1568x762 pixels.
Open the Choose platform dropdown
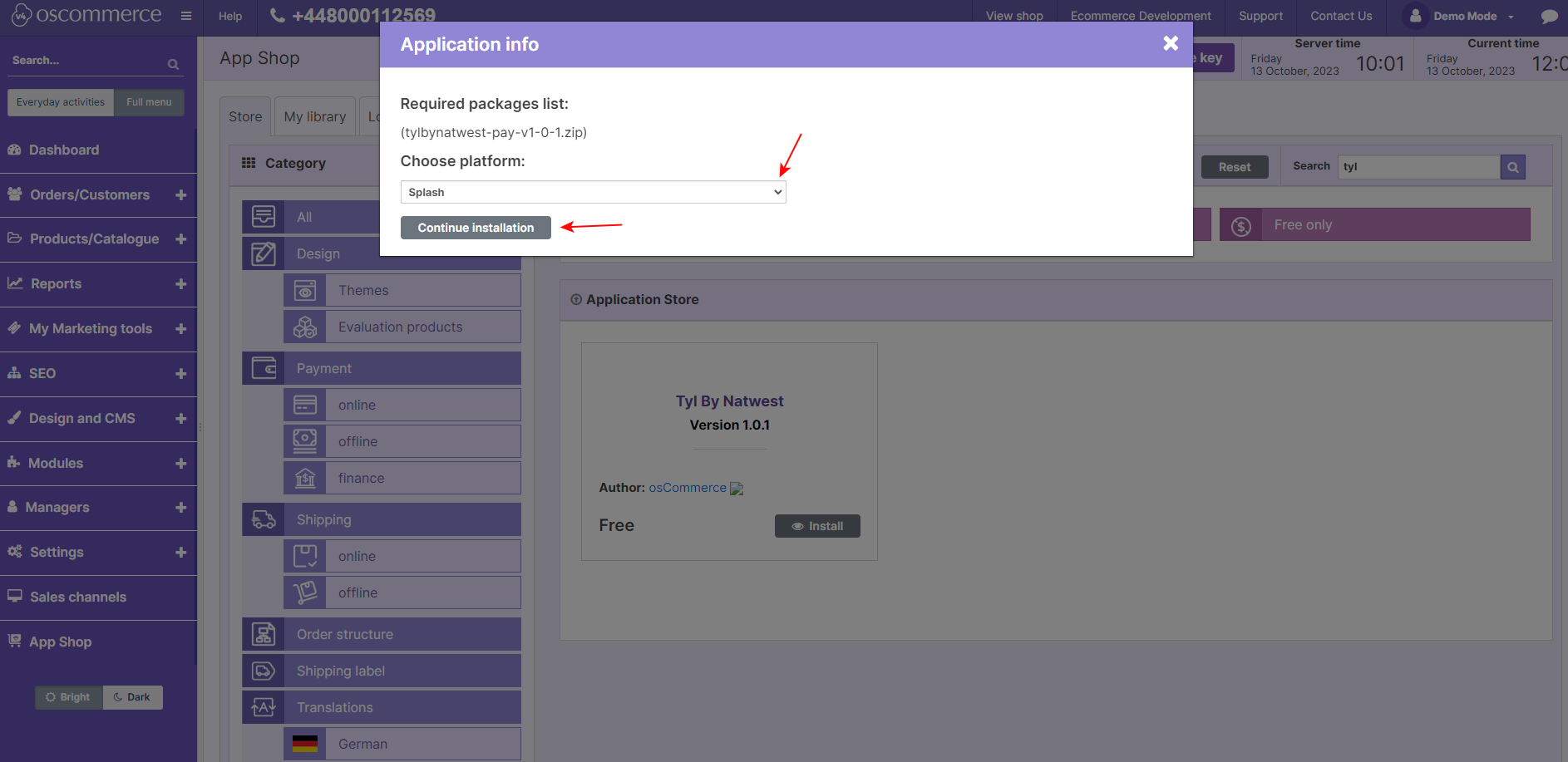click(x=593, y=192)
